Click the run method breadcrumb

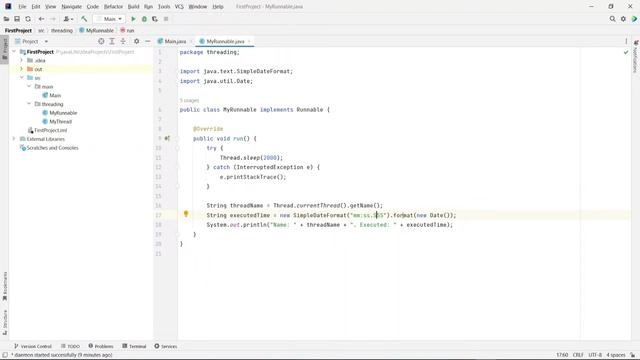click(127, 30)
